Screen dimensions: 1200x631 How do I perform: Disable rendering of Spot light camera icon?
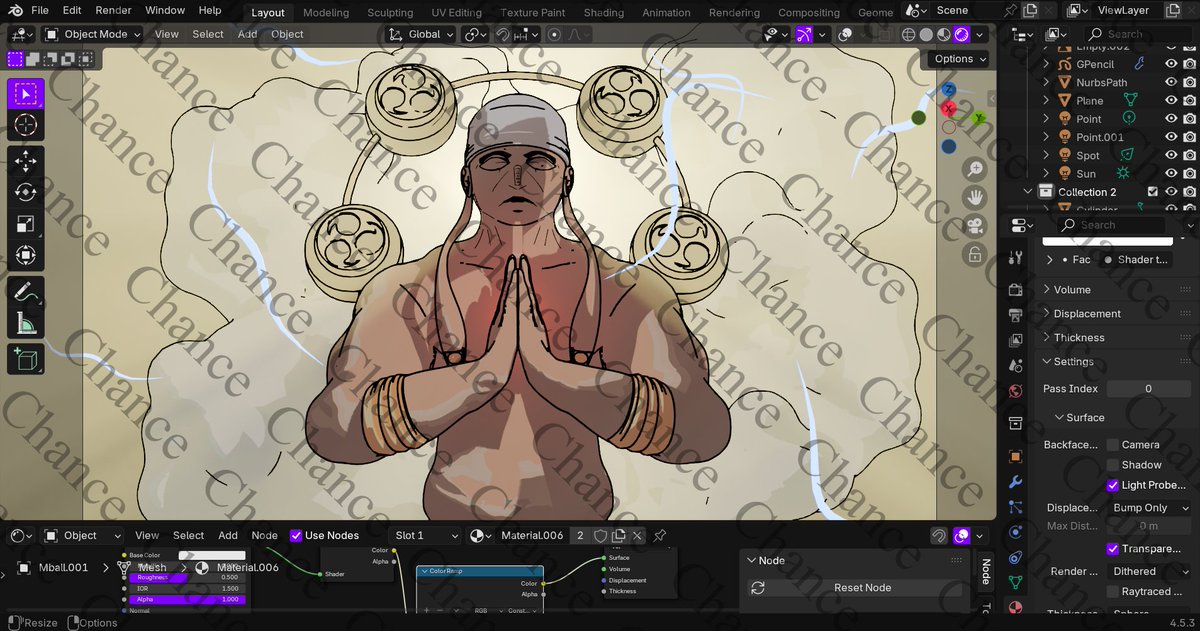point(1189,155)
